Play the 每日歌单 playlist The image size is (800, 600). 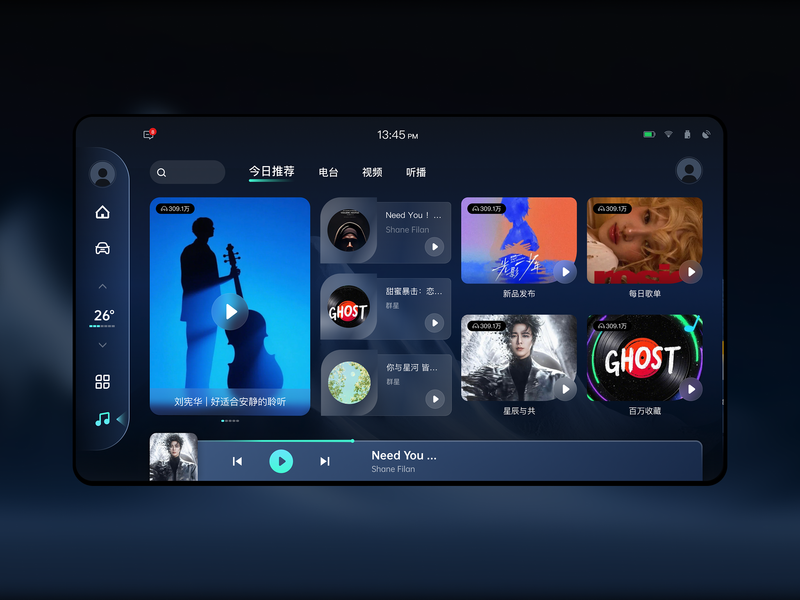point(691,272)
